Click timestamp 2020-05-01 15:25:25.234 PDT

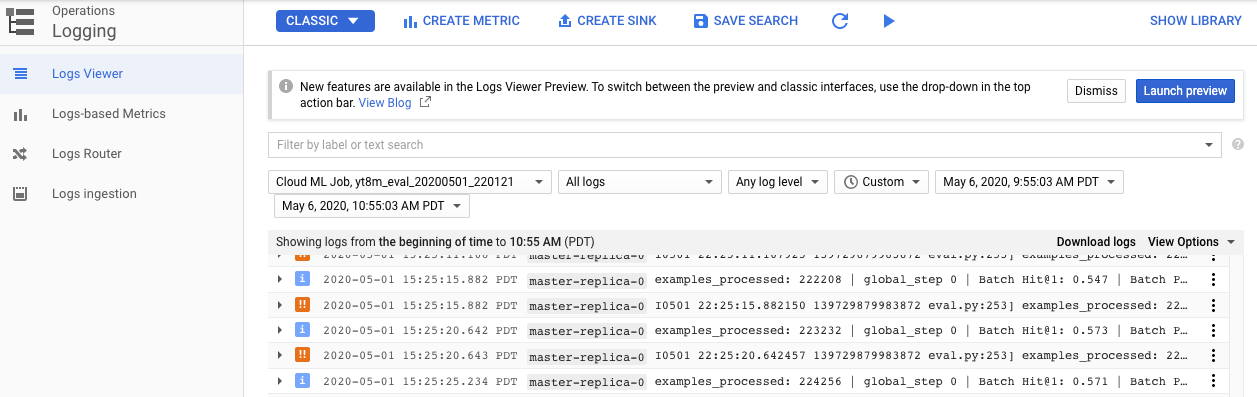click(420, 381)
